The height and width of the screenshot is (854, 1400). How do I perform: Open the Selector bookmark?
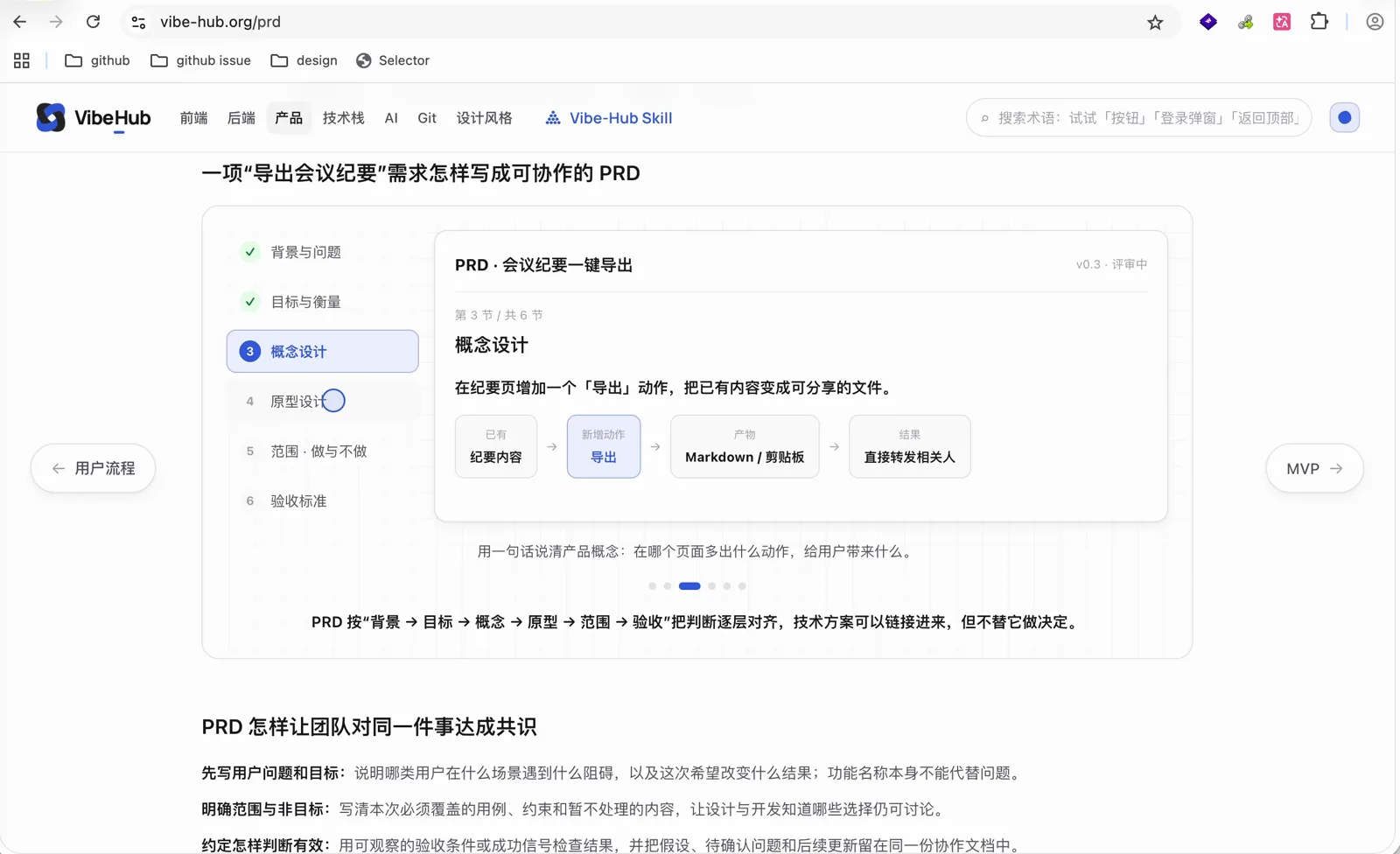click(393, 60)
